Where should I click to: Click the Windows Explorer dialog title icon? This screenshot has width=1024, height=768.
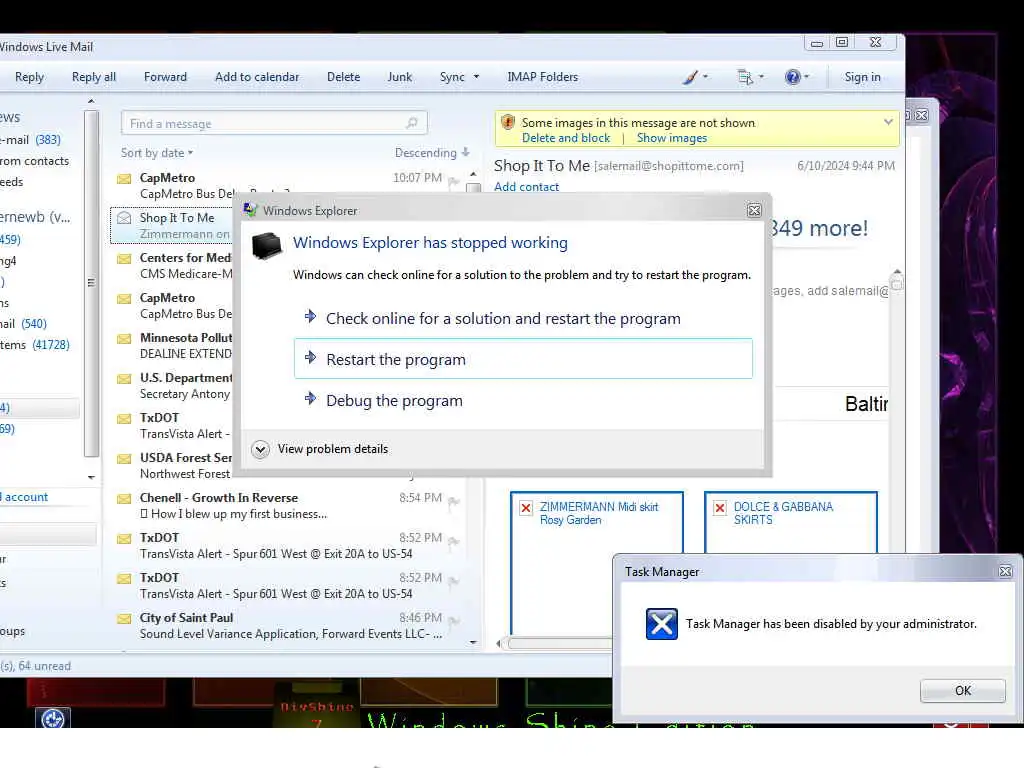point(250,210)
